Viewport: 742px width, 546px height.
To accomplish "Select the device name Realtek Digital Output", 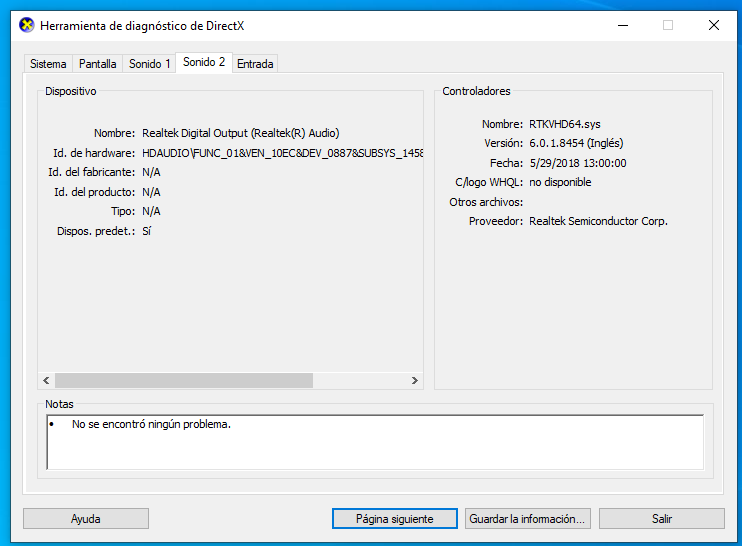I will (x=240, y=133).
